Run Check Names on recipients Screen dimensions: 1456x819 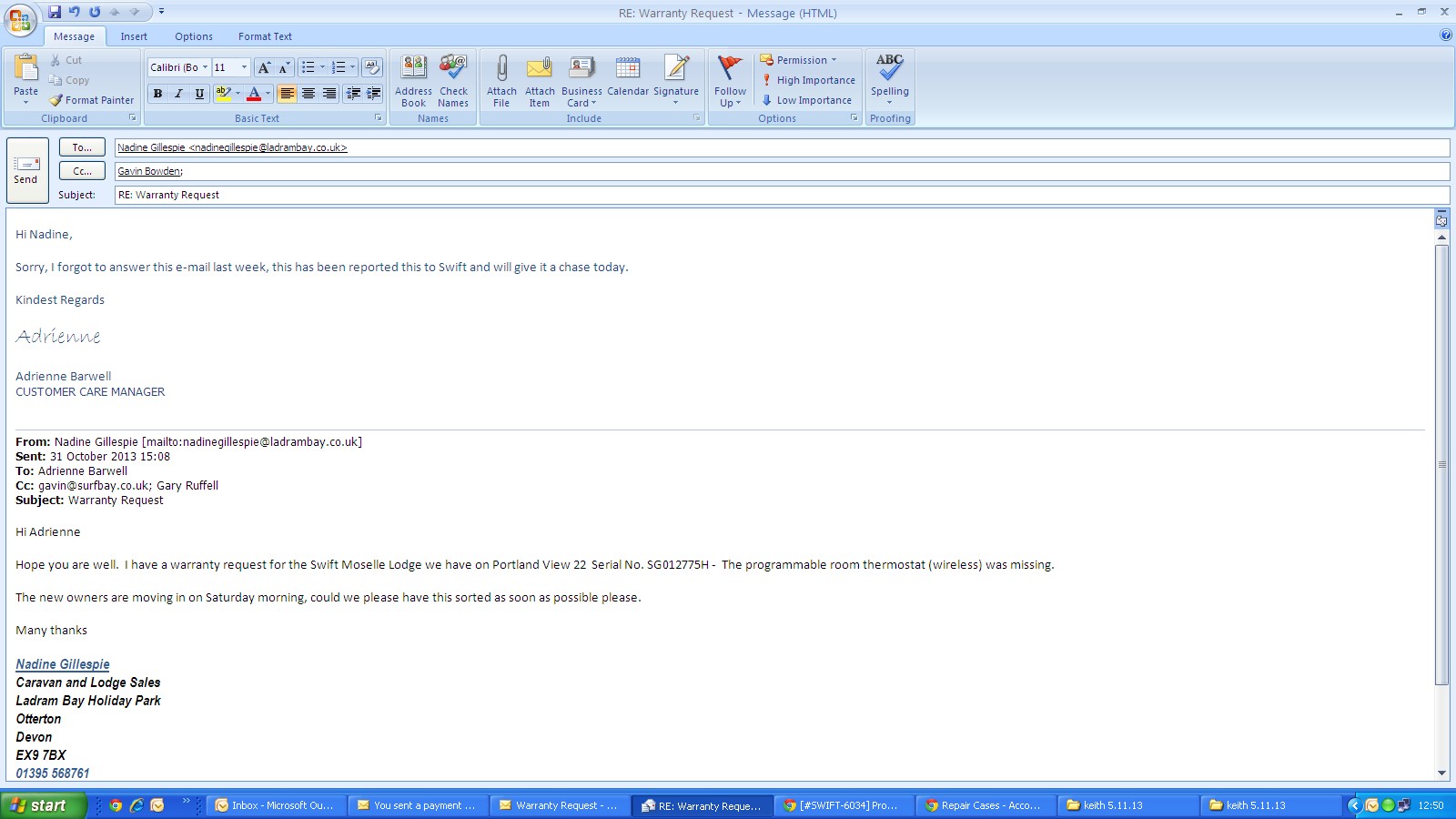(x=453, y=81)
